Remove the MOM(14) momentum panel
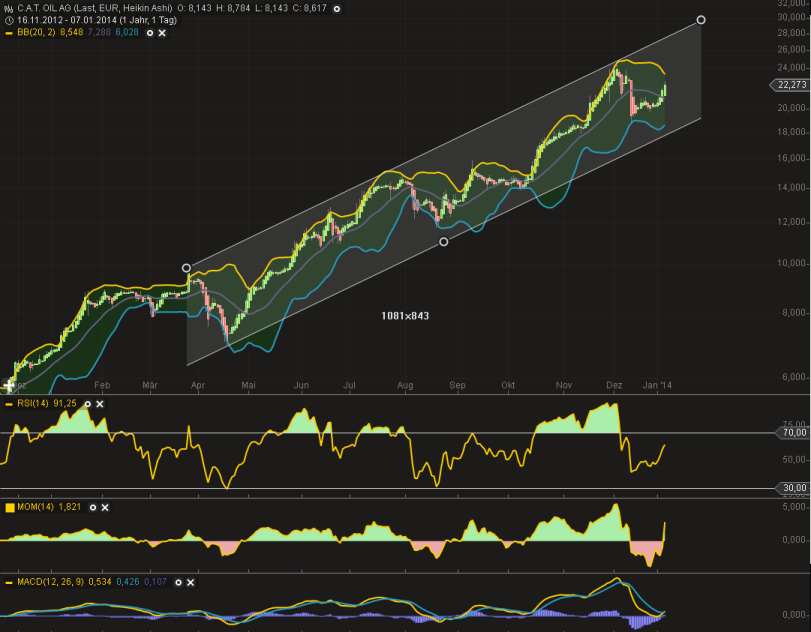The width and height of the screenshot is (811, 632). point(105,508)
